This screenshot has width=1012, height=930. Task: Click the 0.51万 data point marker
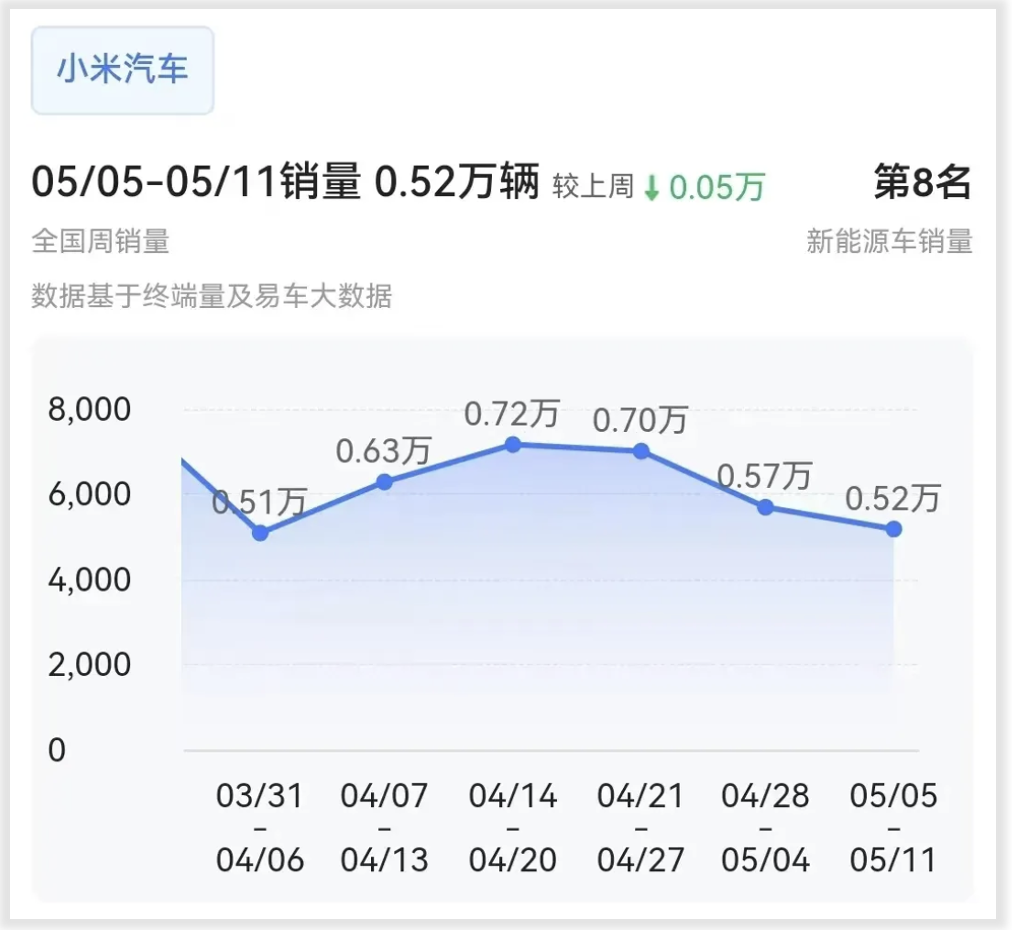(260, 533)
